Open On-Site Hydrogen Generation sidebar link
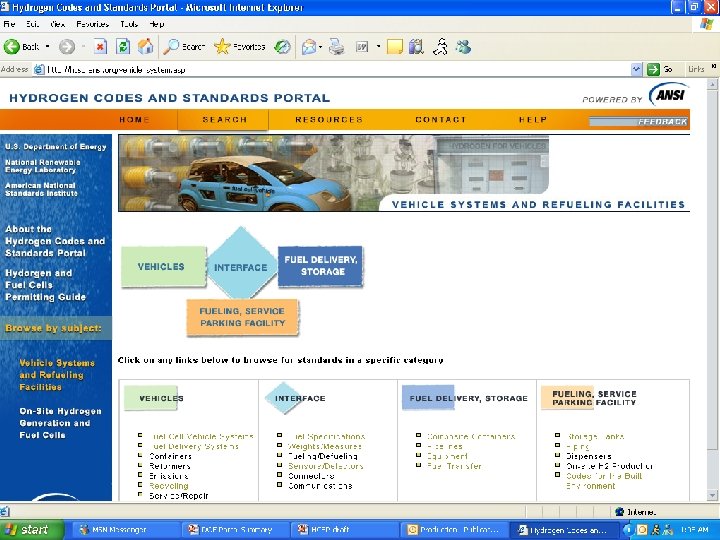The height and width of the screenshot is (540, 720). pos(60,423)
